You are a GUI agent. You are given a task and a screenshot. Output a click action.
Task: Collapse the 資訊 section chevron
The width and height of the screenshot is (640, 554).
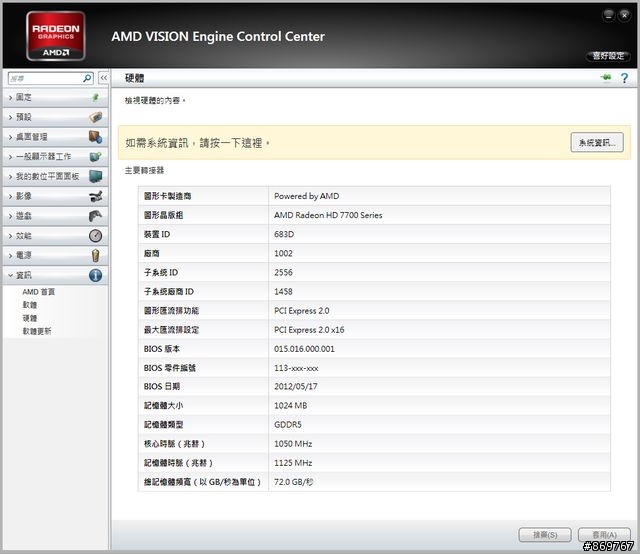(x=10, y=276)
